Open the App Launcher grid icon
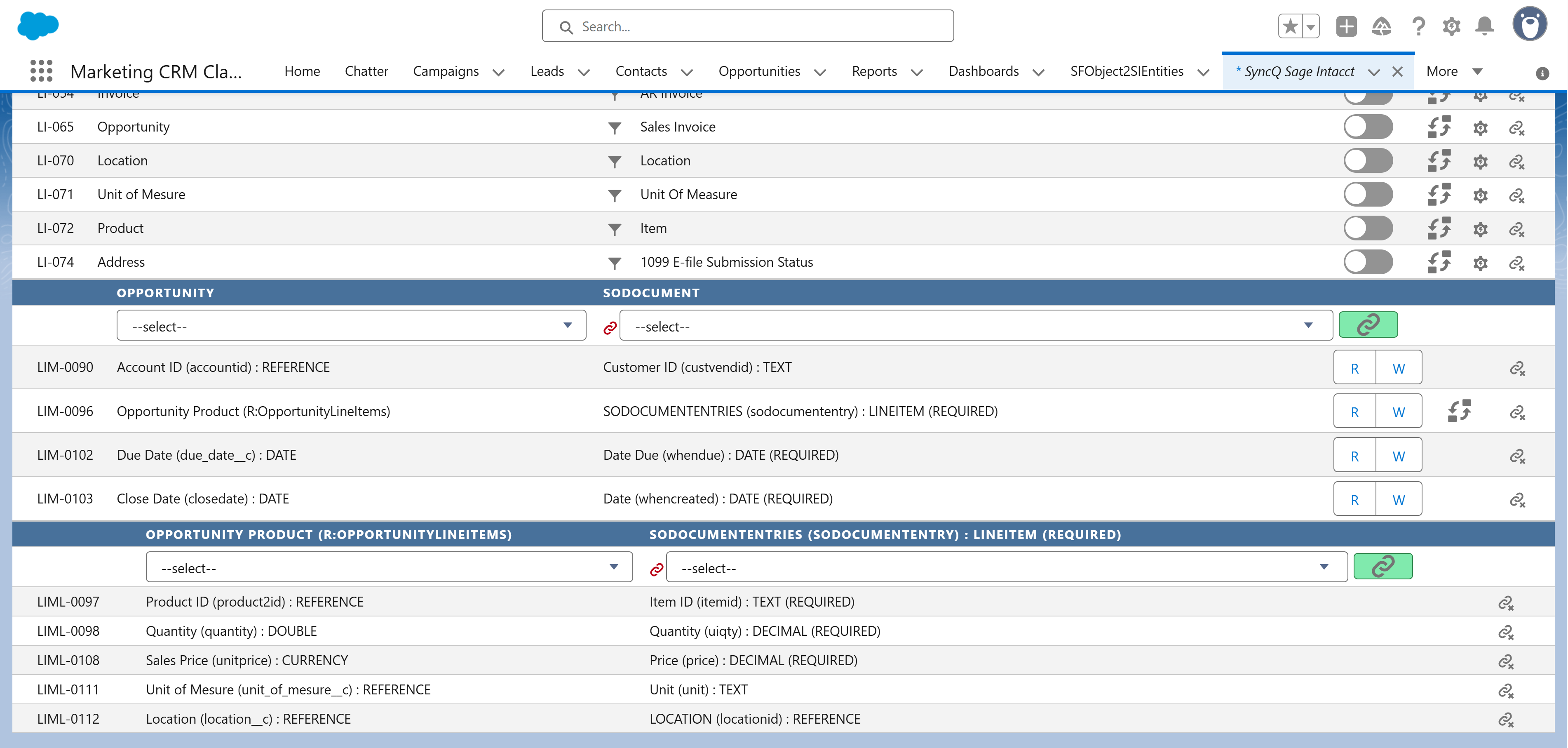The image size is (1568, 748). [41, 71]
